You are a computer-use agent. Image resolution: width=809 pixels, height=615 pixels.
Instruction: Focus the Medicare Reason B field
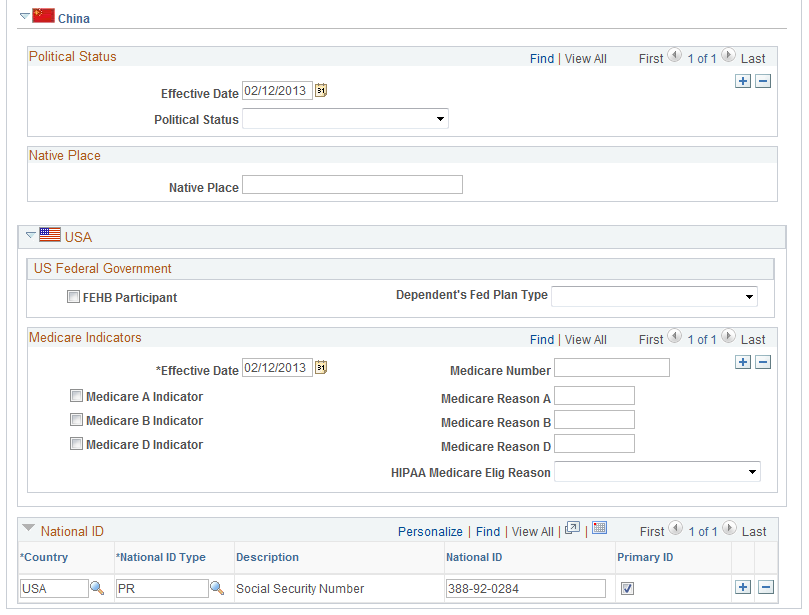click(594, 419)
